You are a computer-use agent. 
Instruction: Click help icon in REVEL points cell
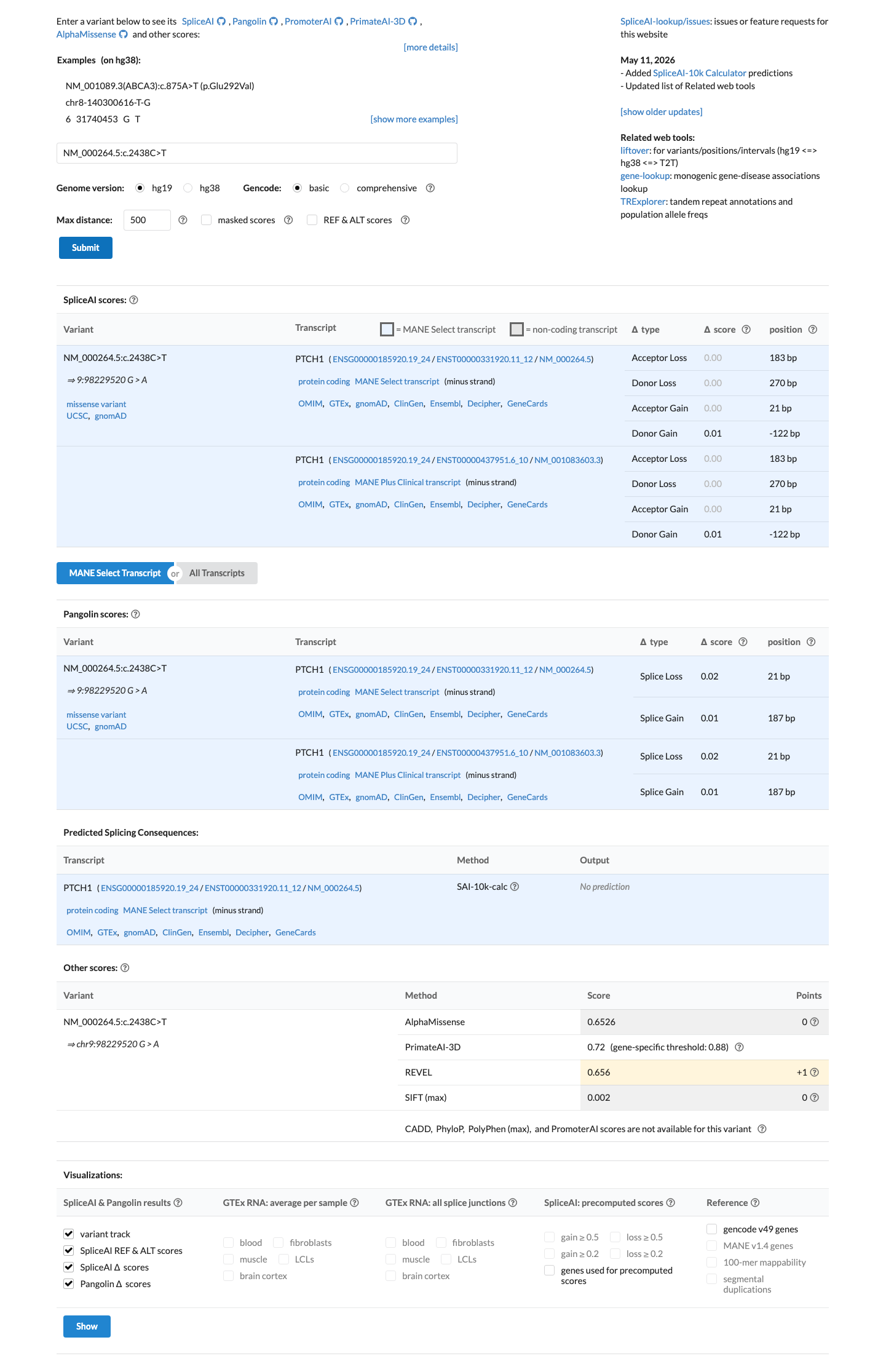815,1073
